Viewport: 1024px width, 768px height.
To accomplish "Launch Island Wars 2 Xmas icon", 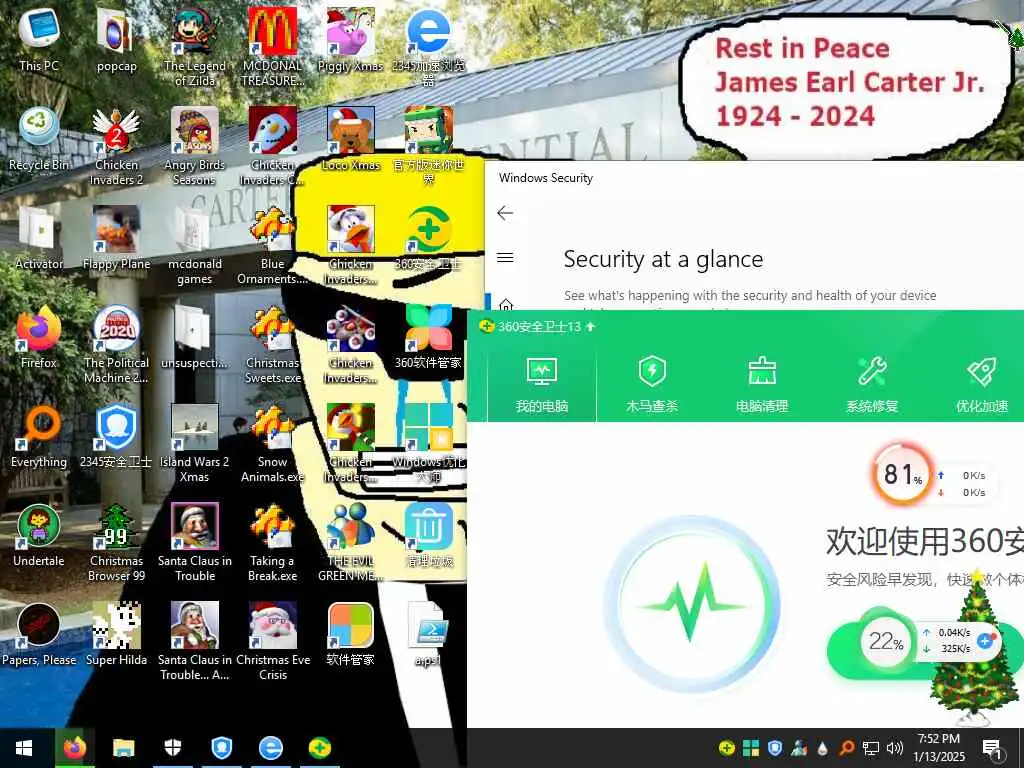I will (195, 443).
